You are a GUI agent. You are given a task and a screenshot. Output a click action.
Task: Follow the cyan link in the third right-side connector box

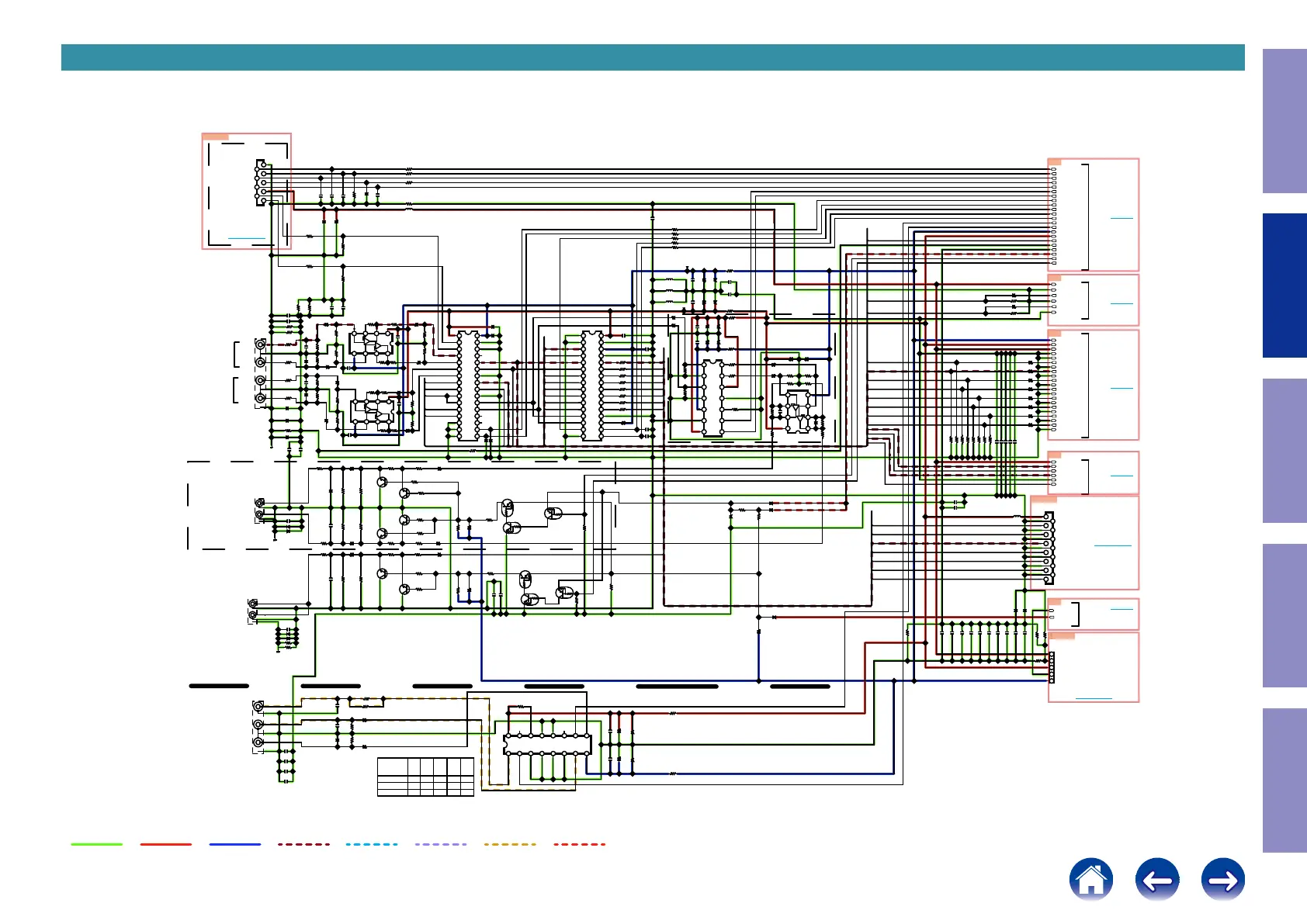(1122, 387)
